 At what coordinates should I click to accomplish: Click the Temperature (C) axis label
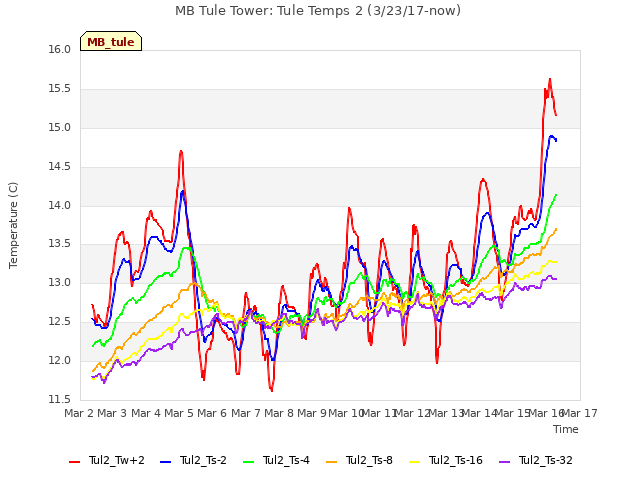13,225
